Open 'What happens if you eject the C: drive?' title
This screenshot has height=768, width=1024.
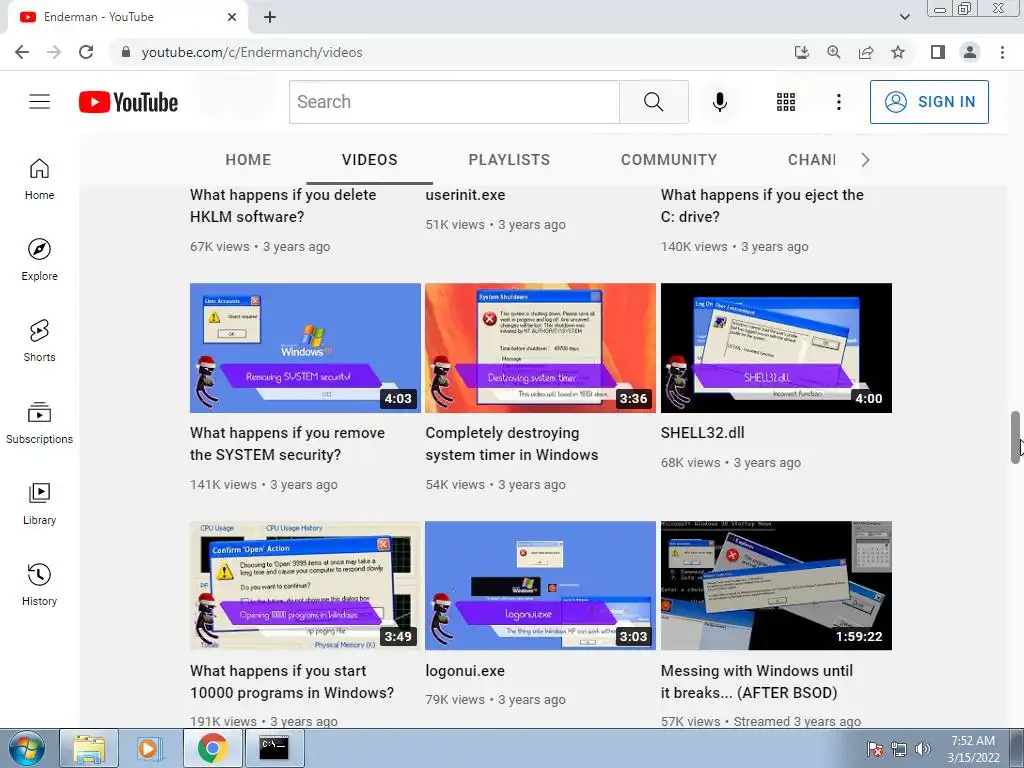coord(762,206)
